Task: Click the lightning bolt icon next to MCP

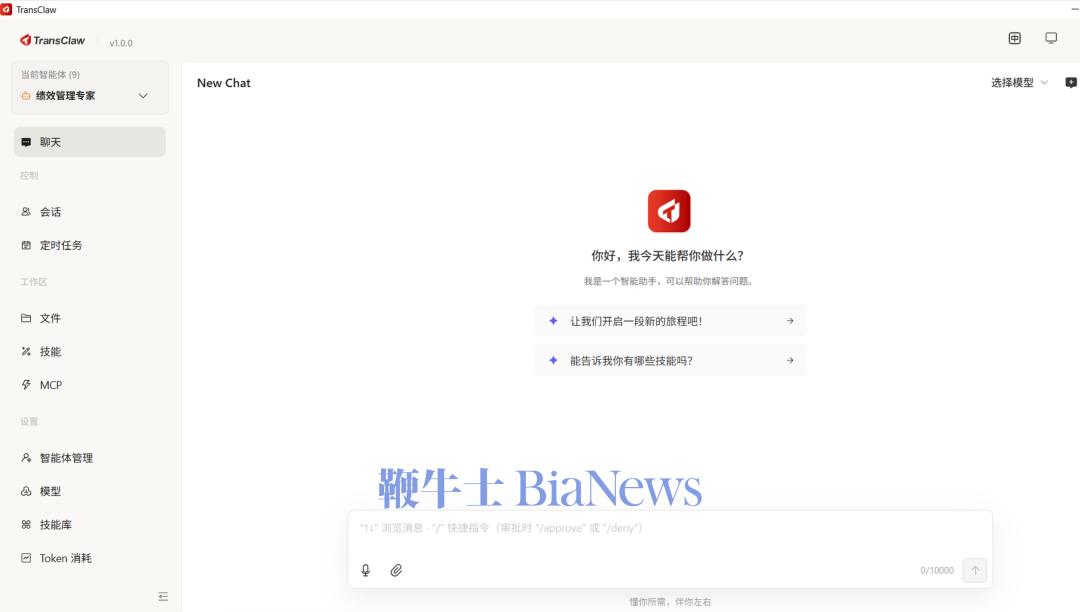Action: [26, 385]
